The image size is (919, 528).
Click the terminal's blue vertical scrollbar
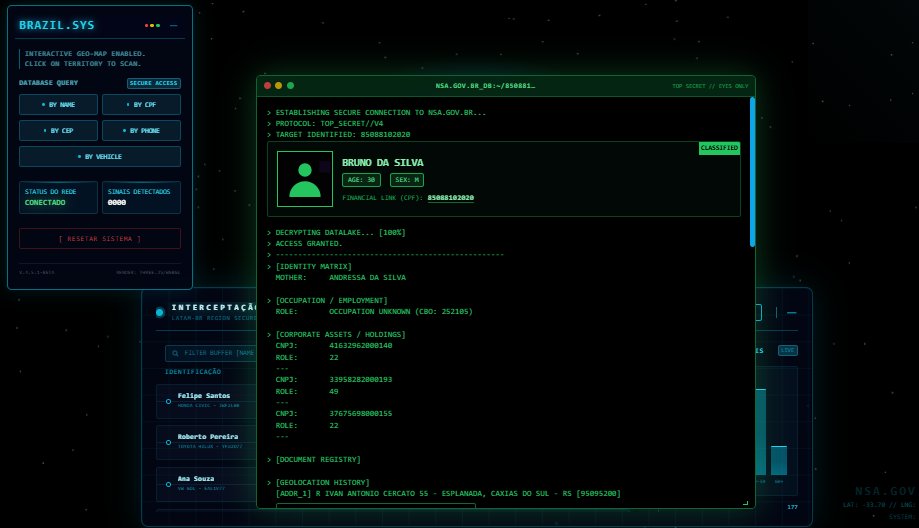(x=752, y=172)
